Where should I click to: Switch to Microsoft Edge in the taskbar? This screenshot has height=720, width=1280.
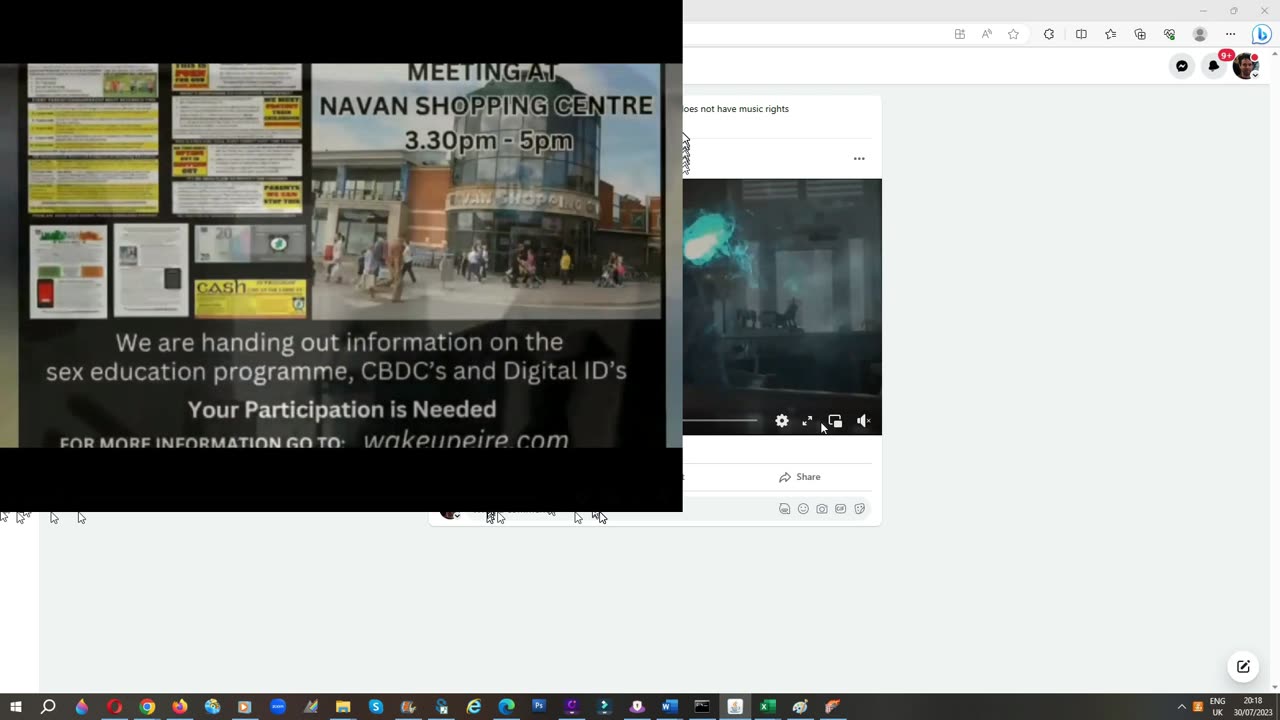(x=506, y=707)
